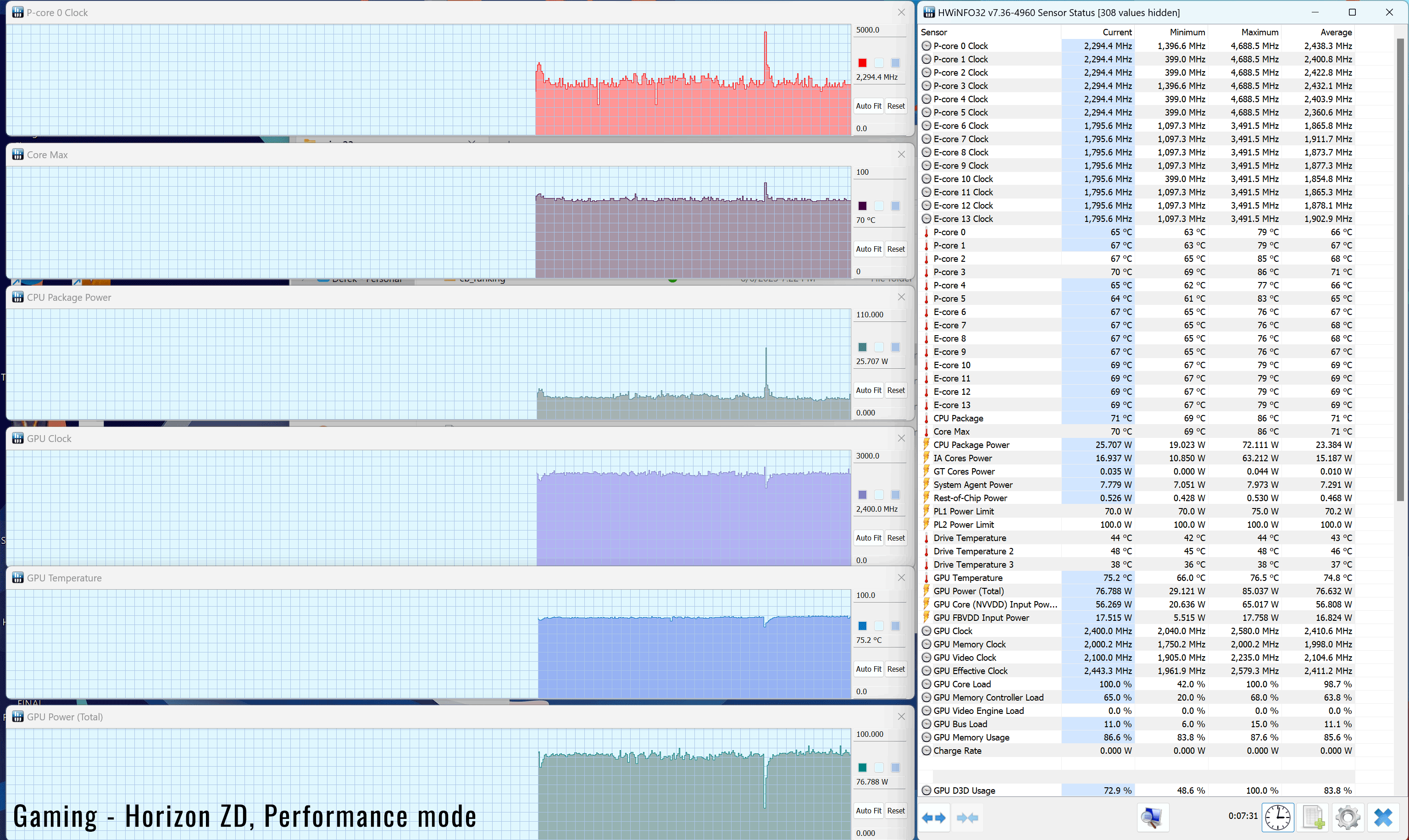Click the teal color swatch in GPU Power (Total) graph
The image size is (1409, 840).
coord(862,768)
